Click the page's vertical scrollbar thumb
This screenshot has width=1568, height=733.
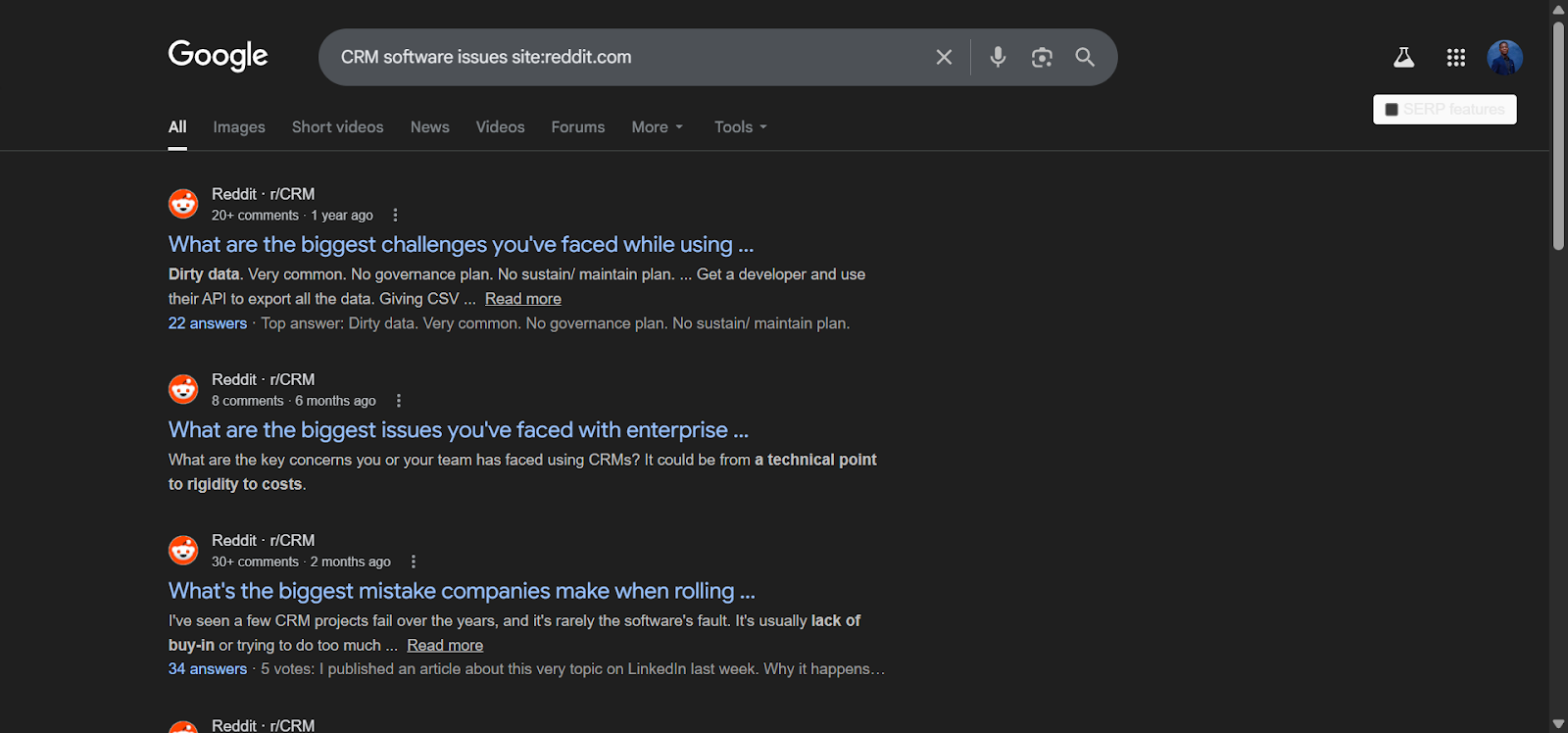coord(1558,134)
